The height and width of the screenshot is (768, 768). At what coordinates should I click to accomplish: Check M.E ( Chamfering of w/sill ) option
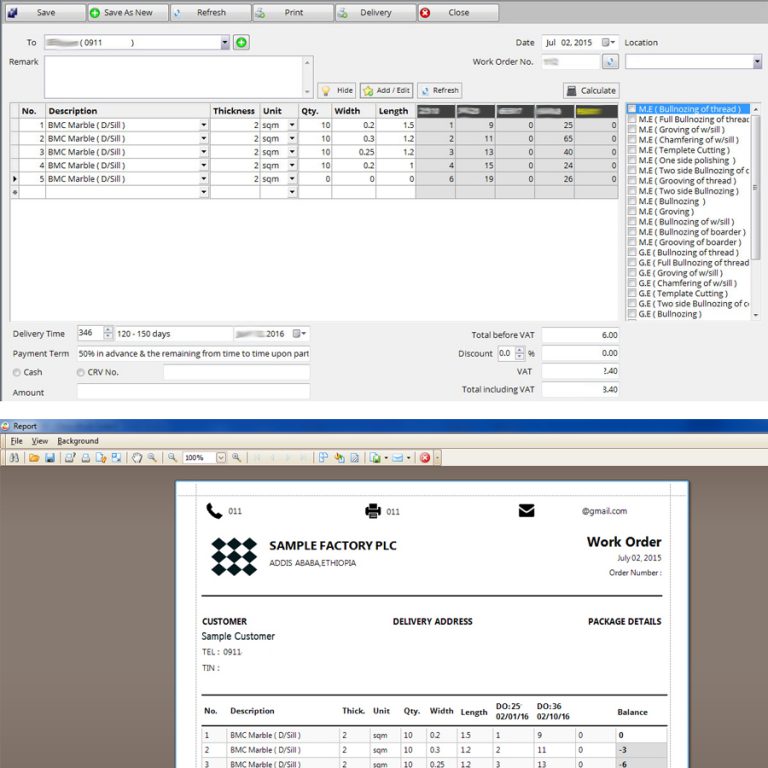[x=632, y=140]
